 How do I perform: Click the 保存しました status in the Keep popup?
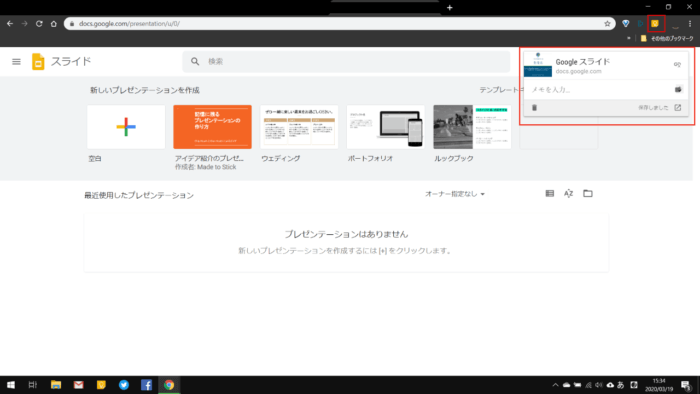(x=653, y=108)
